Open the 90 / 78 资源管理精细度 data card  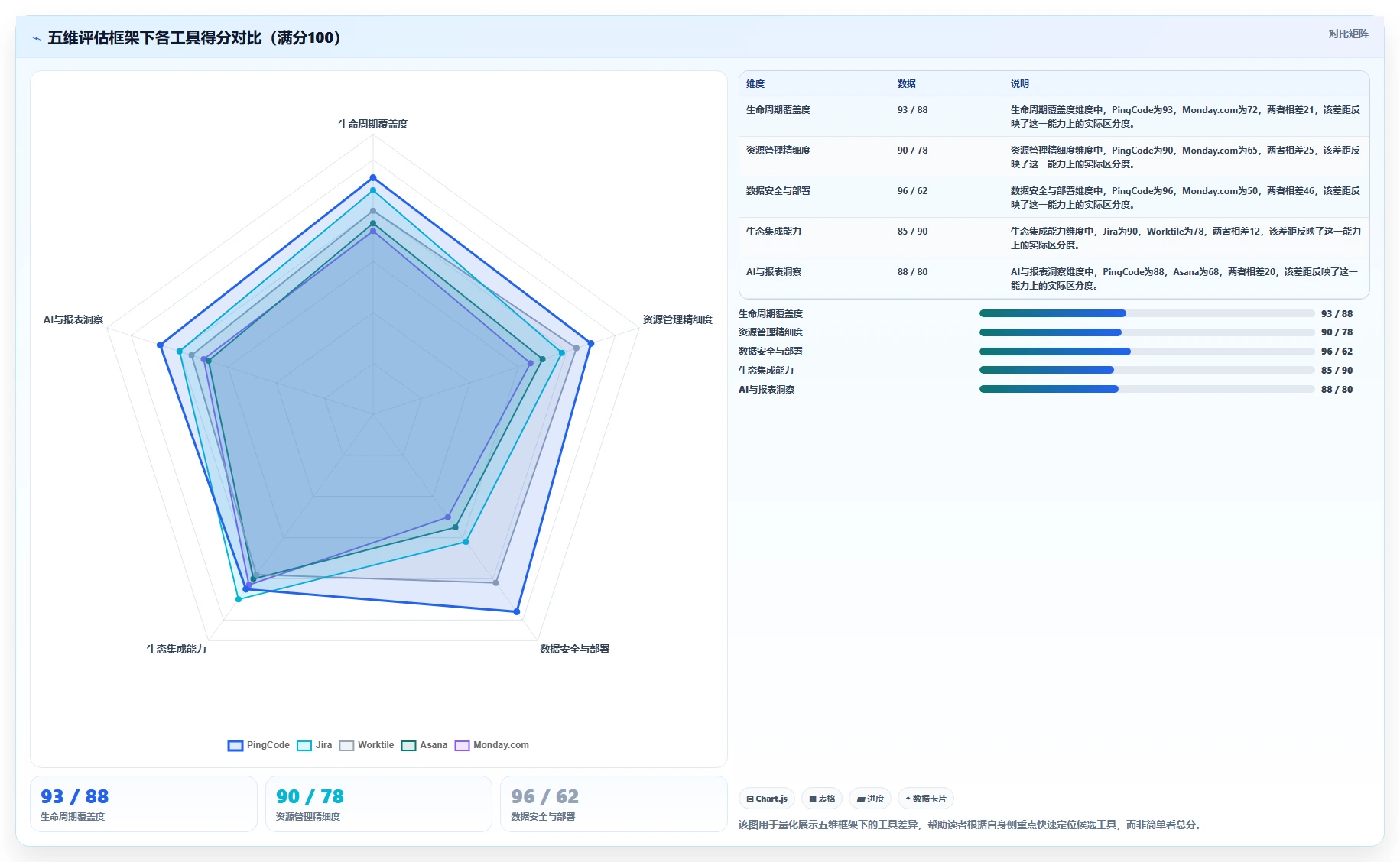coord(378,804)
